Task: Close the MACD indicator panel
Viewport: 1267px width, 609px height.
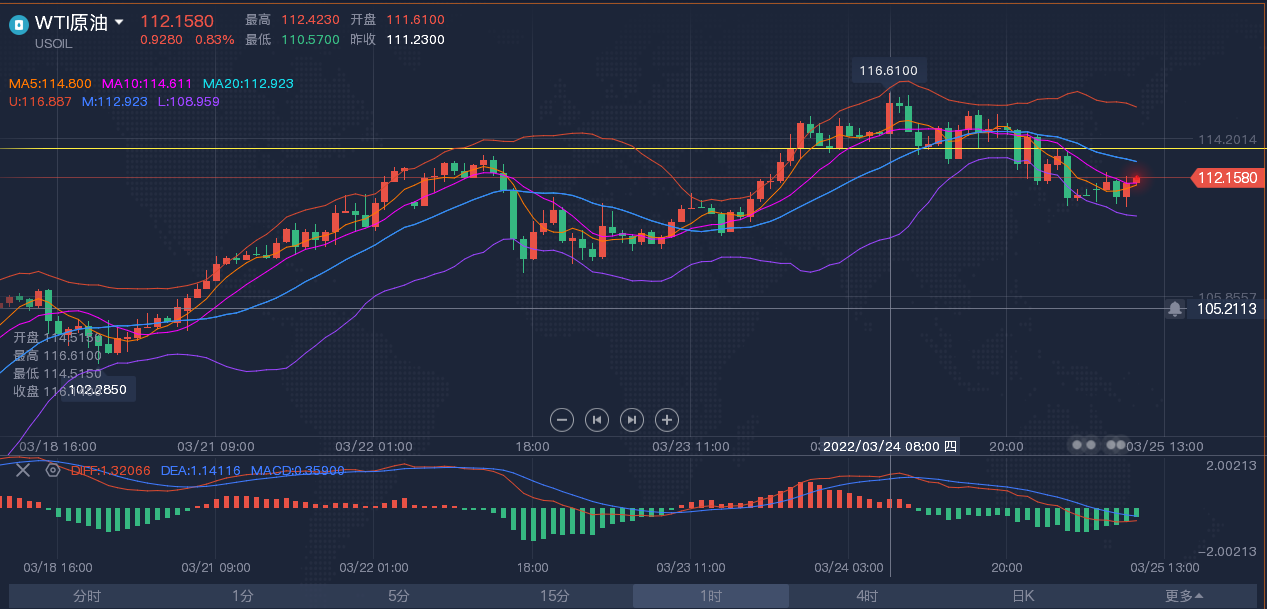Action: coord(23,470)
